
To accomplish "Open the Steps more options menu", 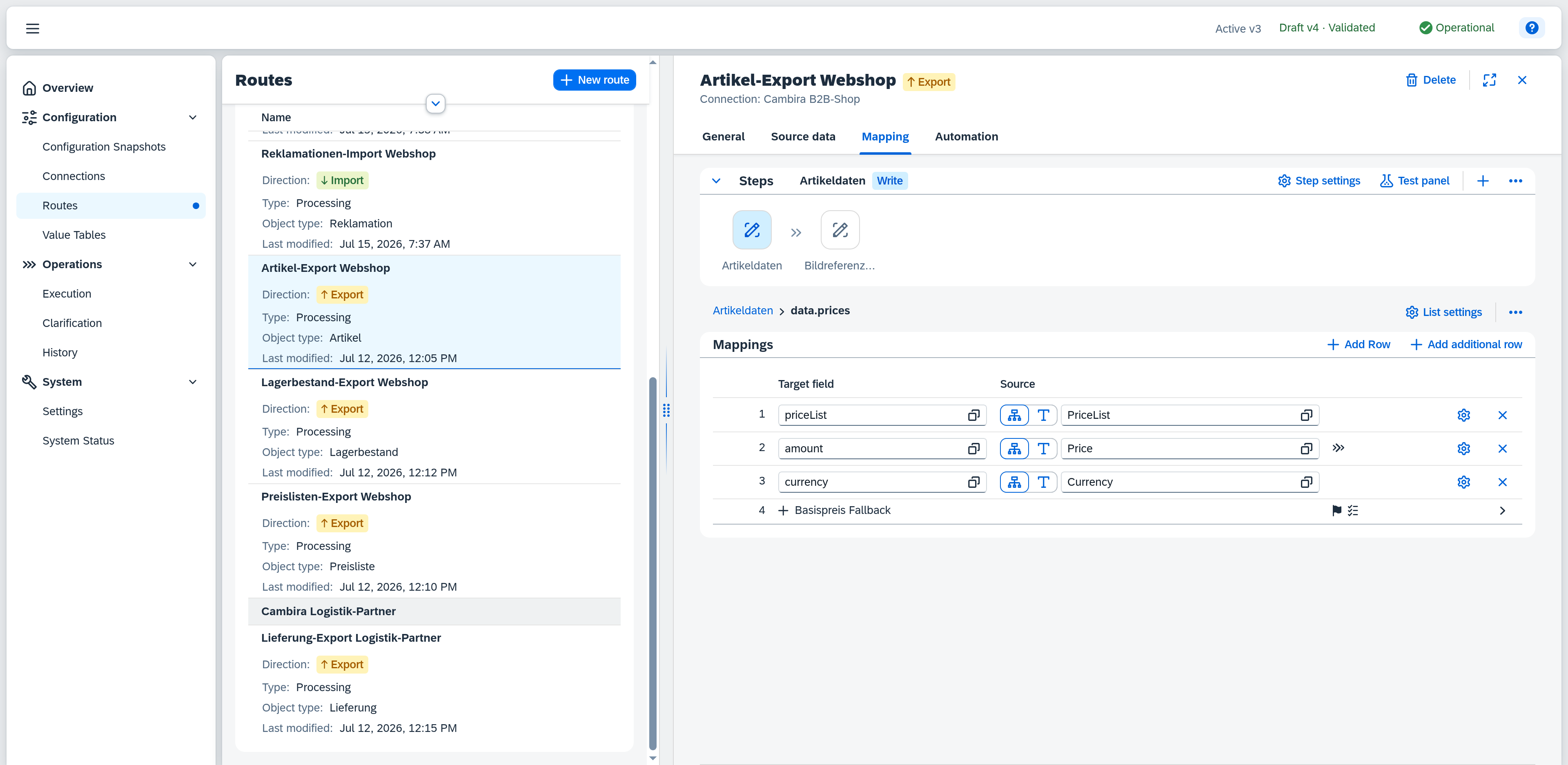I will click(1515, 181).
